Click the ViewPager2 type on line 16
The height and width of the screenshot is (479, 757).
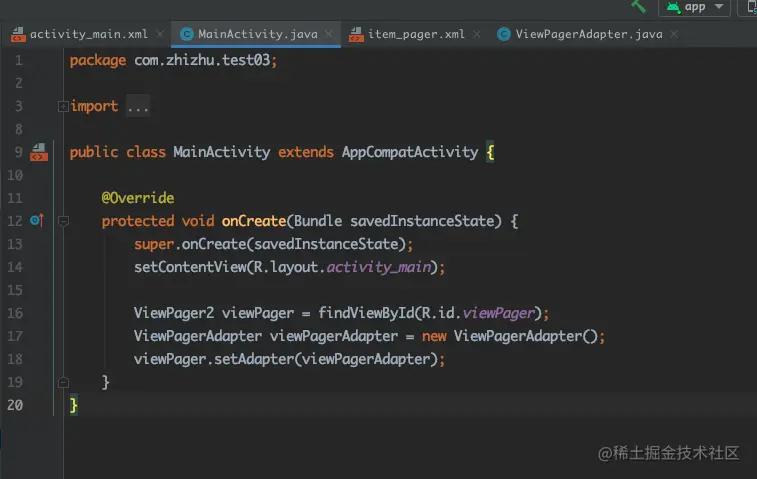pyautogui.click(x=174, y=313)
